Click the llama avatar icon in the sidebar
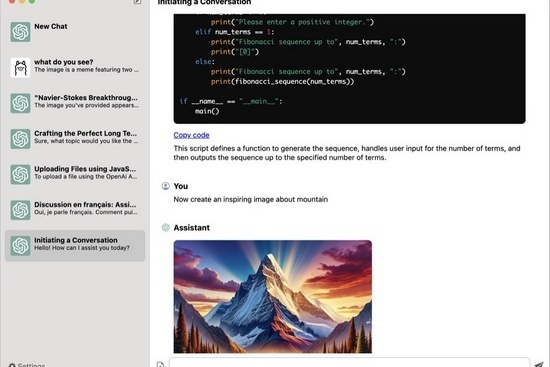 tap(20, 68)
